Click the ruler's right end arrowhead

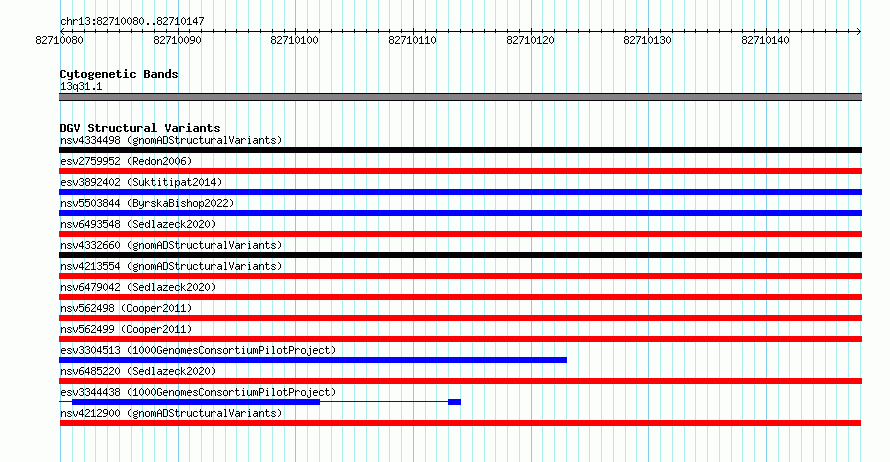(x=859, y=31)
